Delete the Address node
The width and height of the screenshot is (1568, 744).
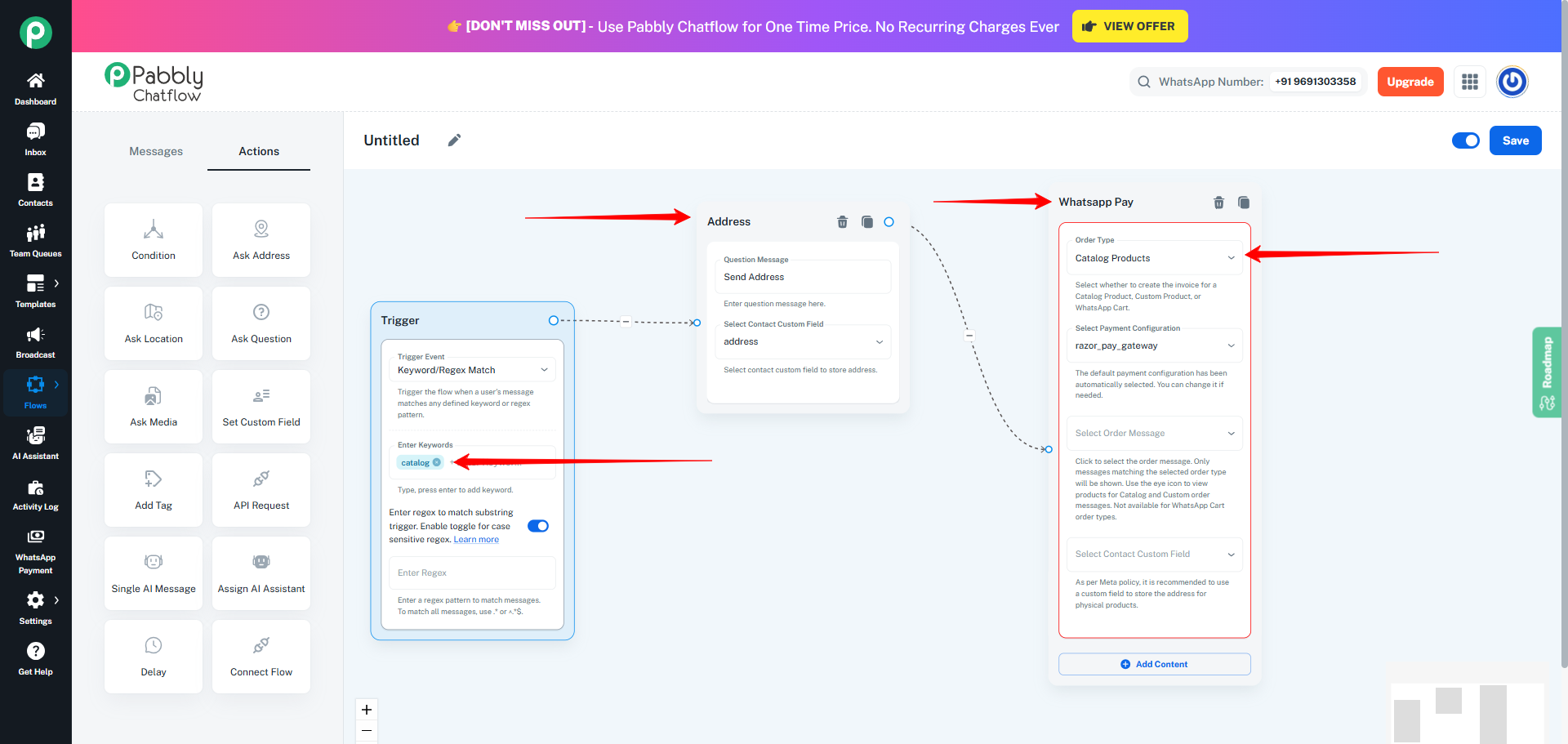click(x=843, y=222)
